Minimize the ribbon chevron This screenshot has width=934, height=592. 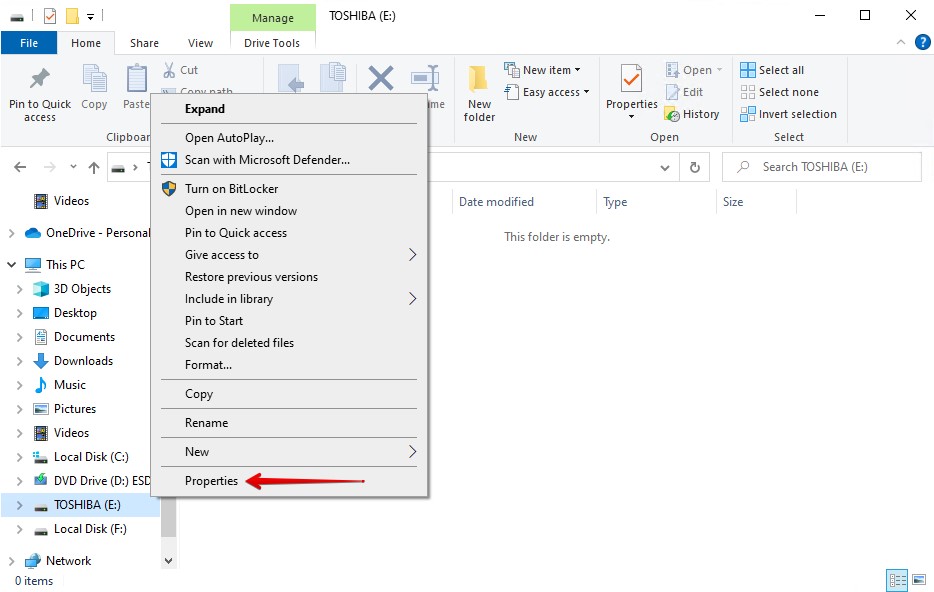point(901,42)
